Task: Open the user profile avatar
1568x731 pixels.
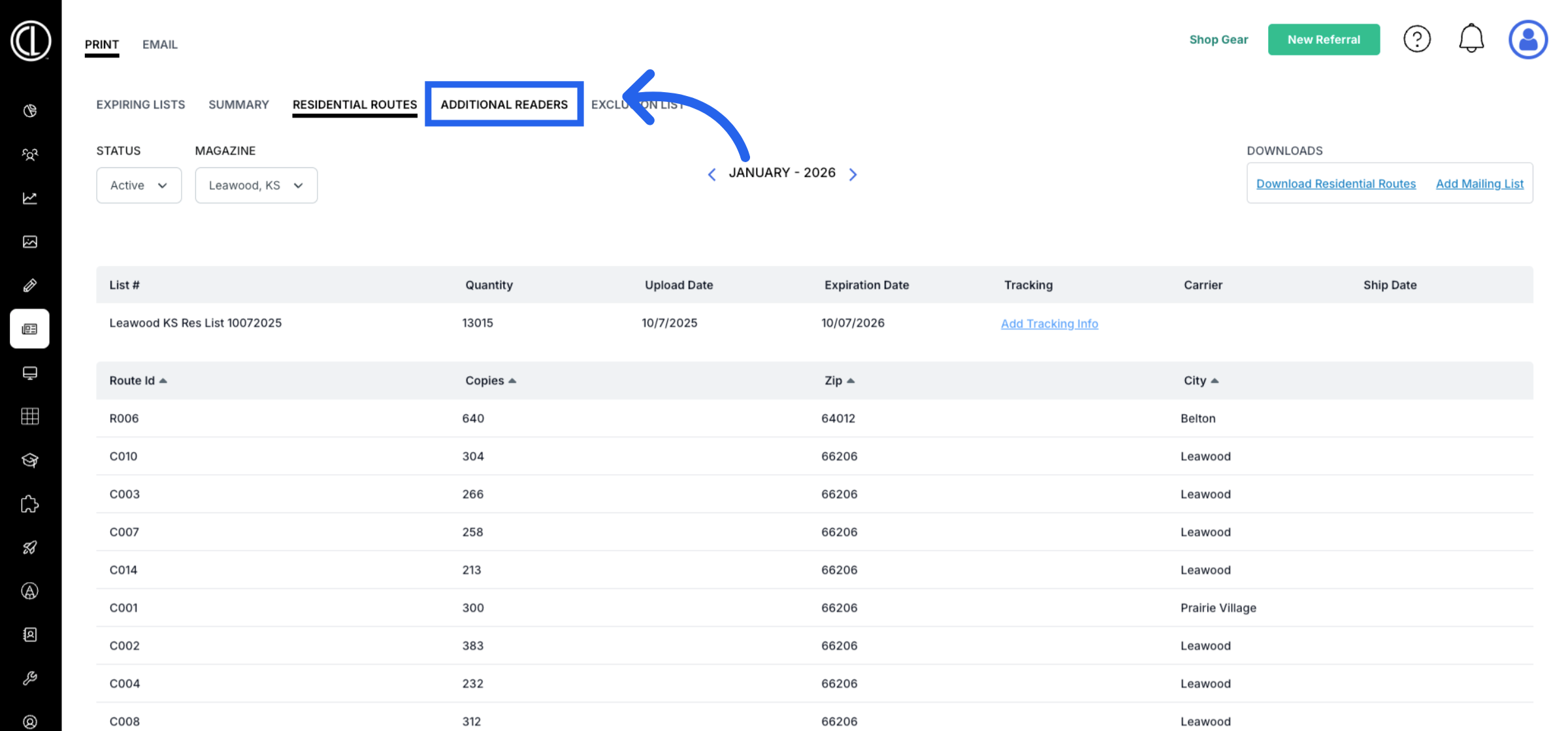Action: click(x=1527, y=39)
